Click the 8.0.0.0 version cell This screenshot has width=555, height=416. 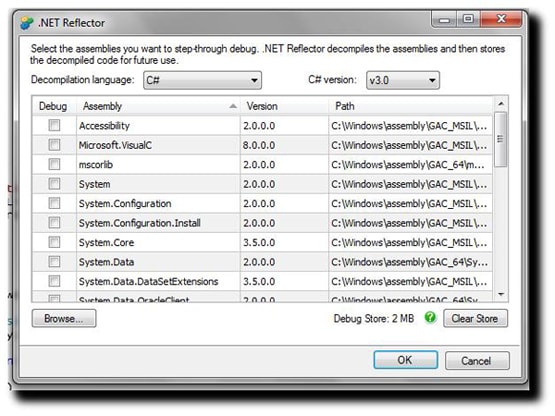tap(284, 145)
